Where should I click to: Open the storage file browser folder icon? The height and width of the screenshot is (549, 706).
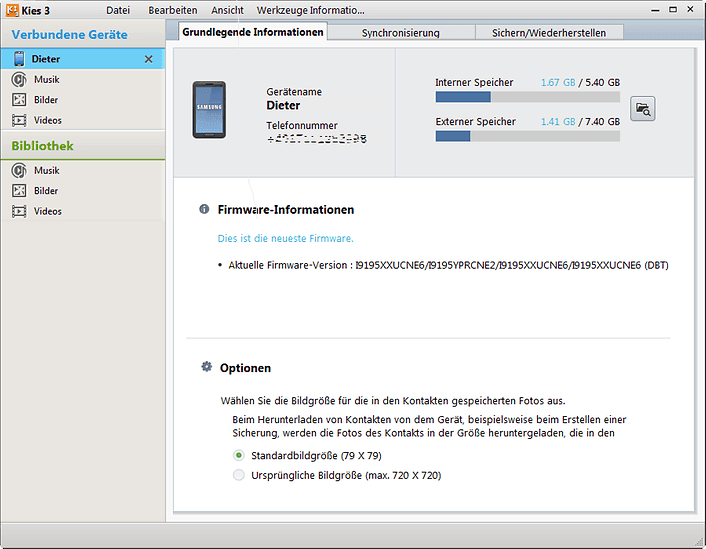(x=643, y=109)
